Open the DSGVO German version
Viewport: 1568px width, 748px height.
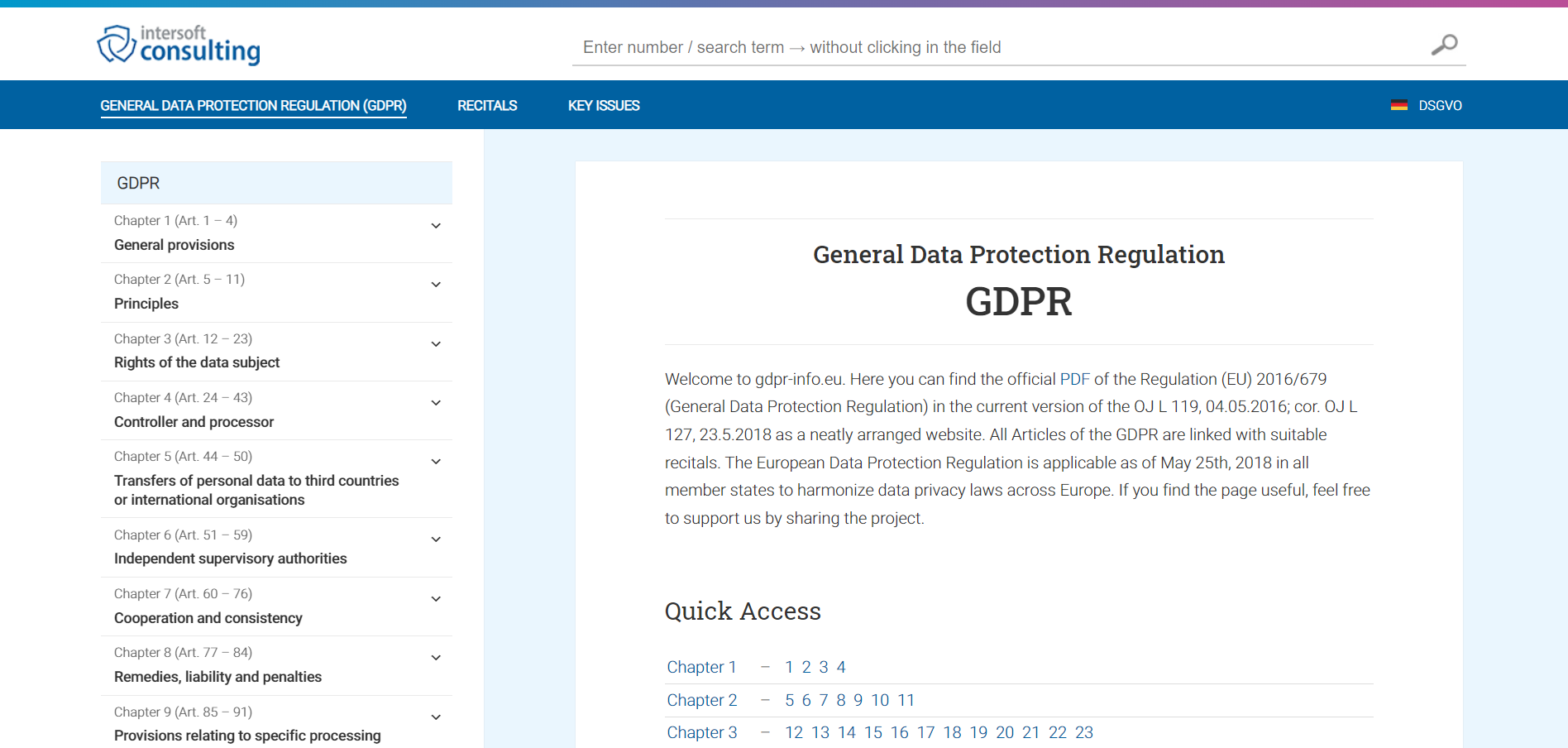(x=1441, y=105)
